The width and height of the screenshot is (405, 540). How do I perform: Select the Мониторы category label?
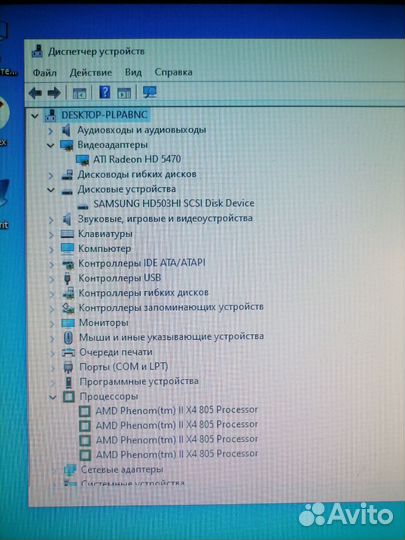(104, 323)
